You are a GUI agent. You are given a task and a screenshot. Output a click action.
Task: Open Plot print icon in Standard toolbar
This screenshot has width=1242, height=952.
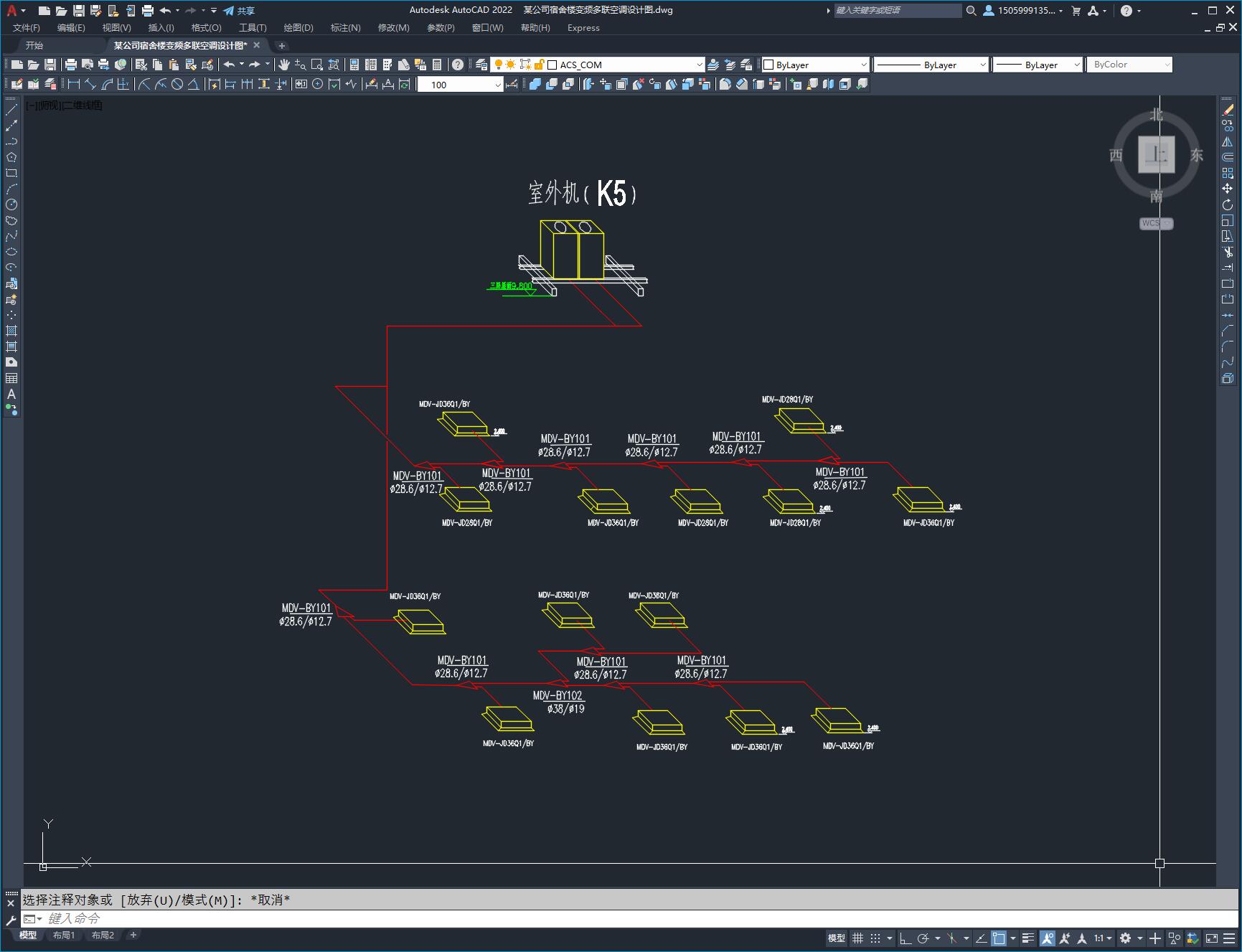coord(71,65)
